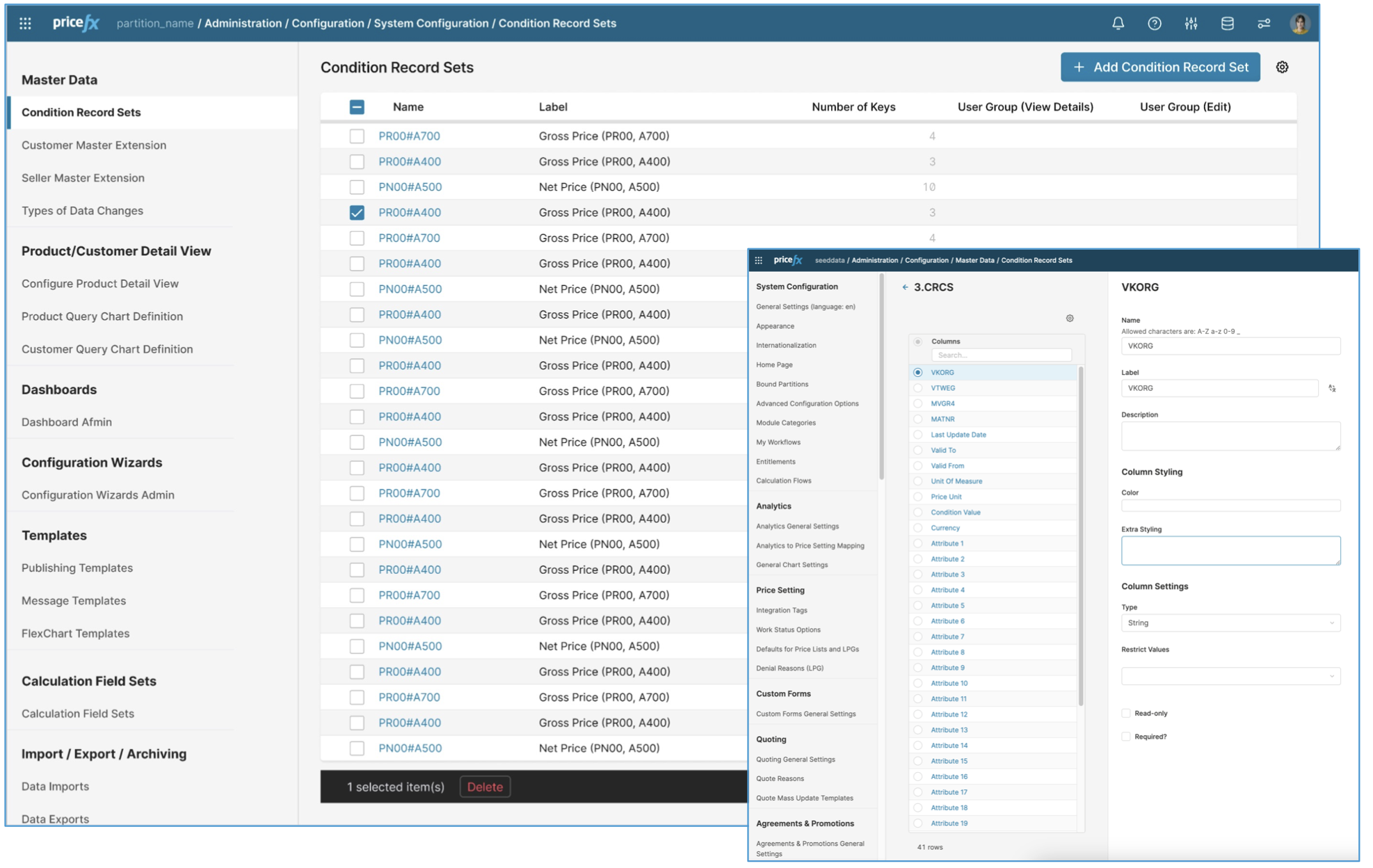
Task: Click the database stack icon in header
Action: (x=1227, y=23)
